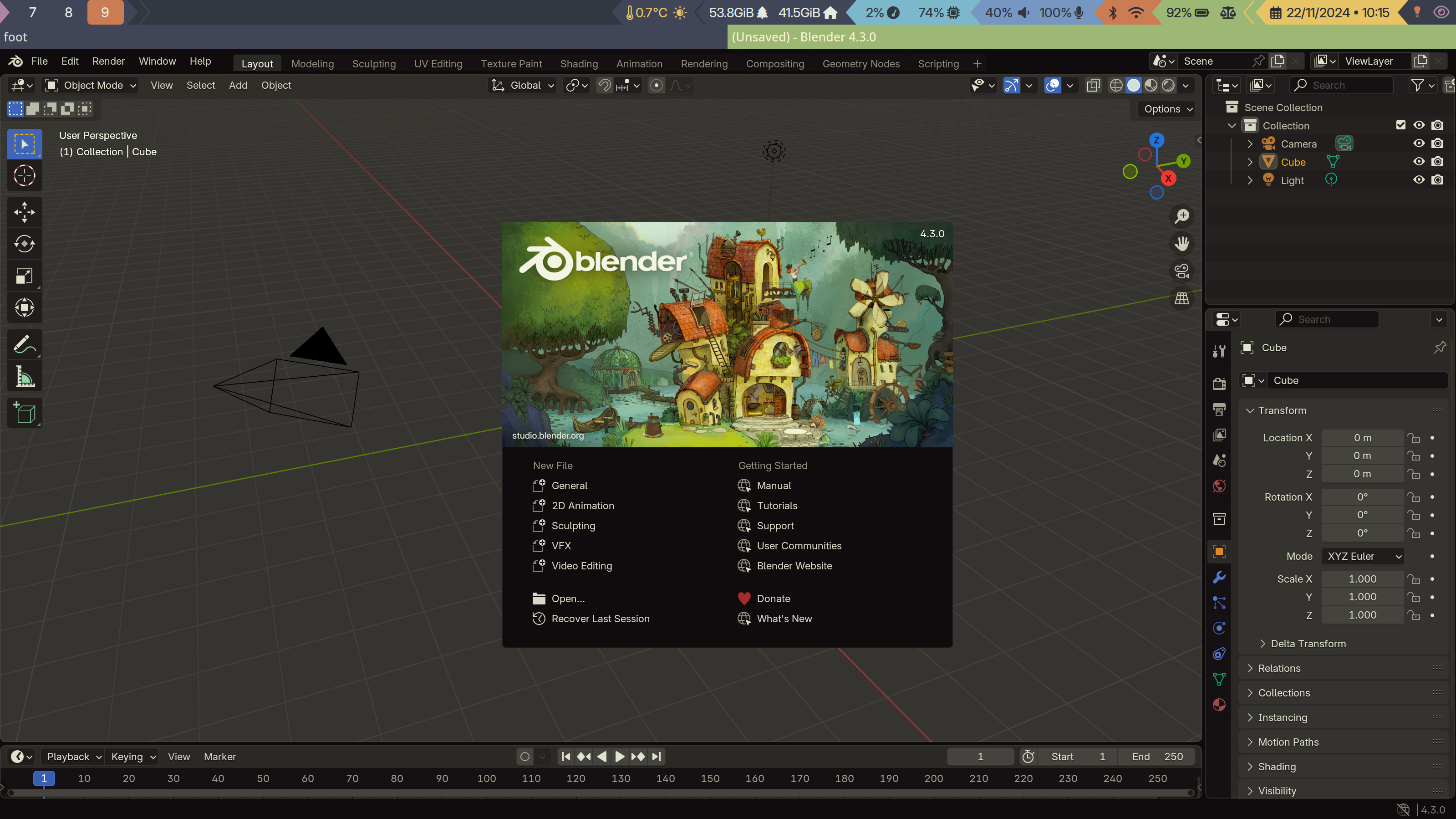Uncheck the Collection exclude checkbox

pos(1400,125)
